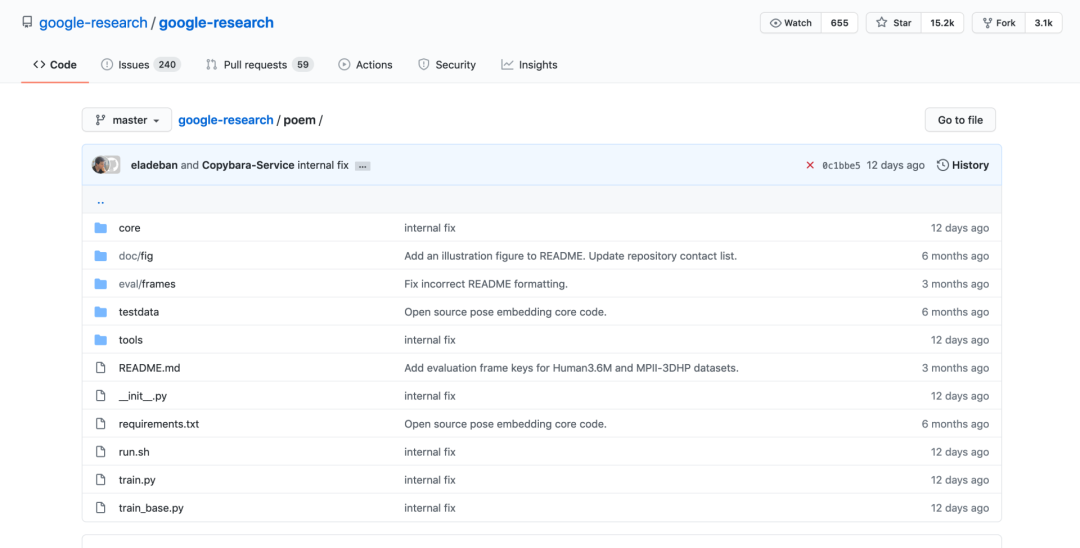
Task: Open the Insights tab
Action: click(529, 65)
